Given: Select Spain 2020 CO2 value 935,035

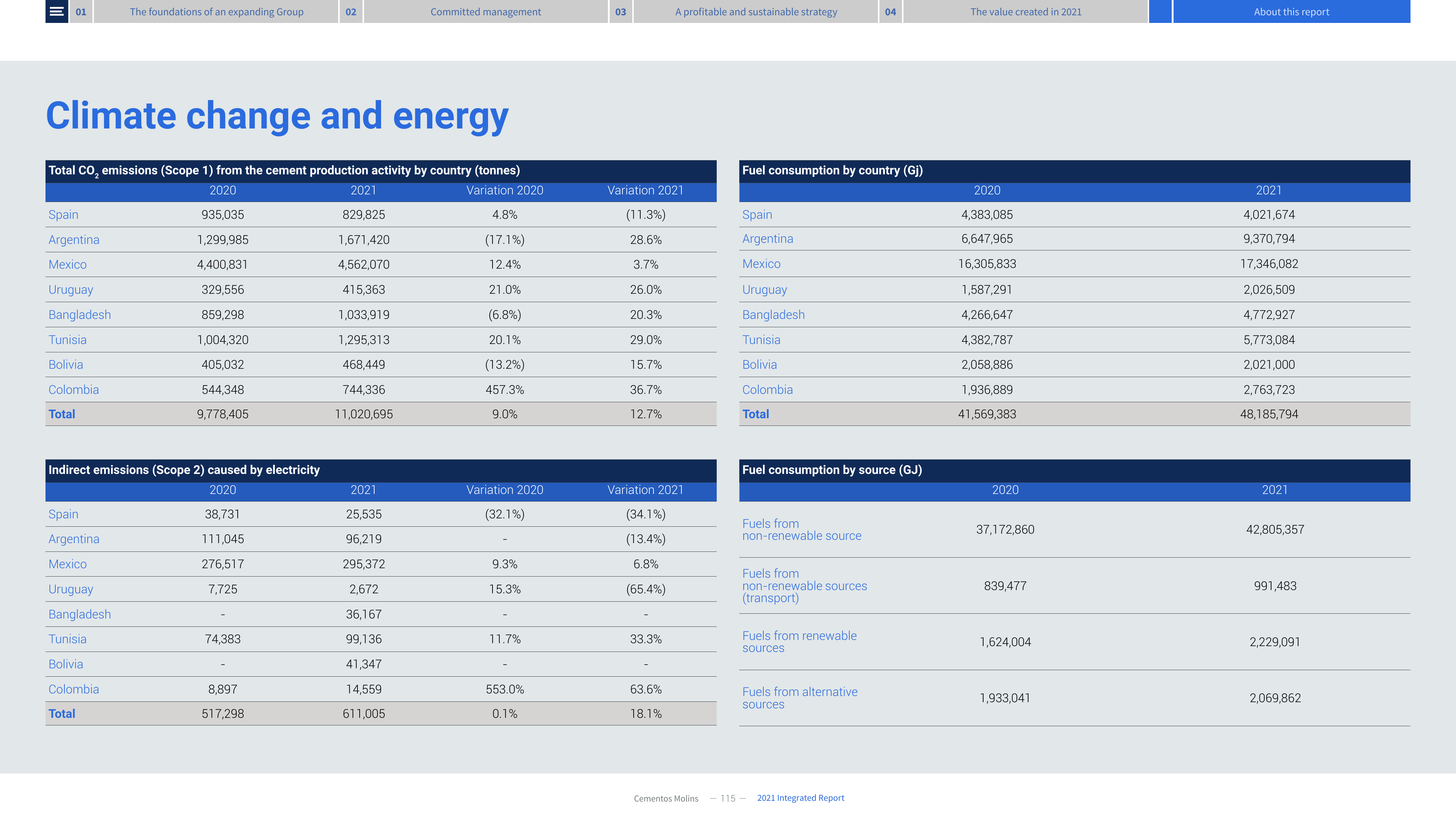Looking at the screenshot, I should [x=223, y=215].
